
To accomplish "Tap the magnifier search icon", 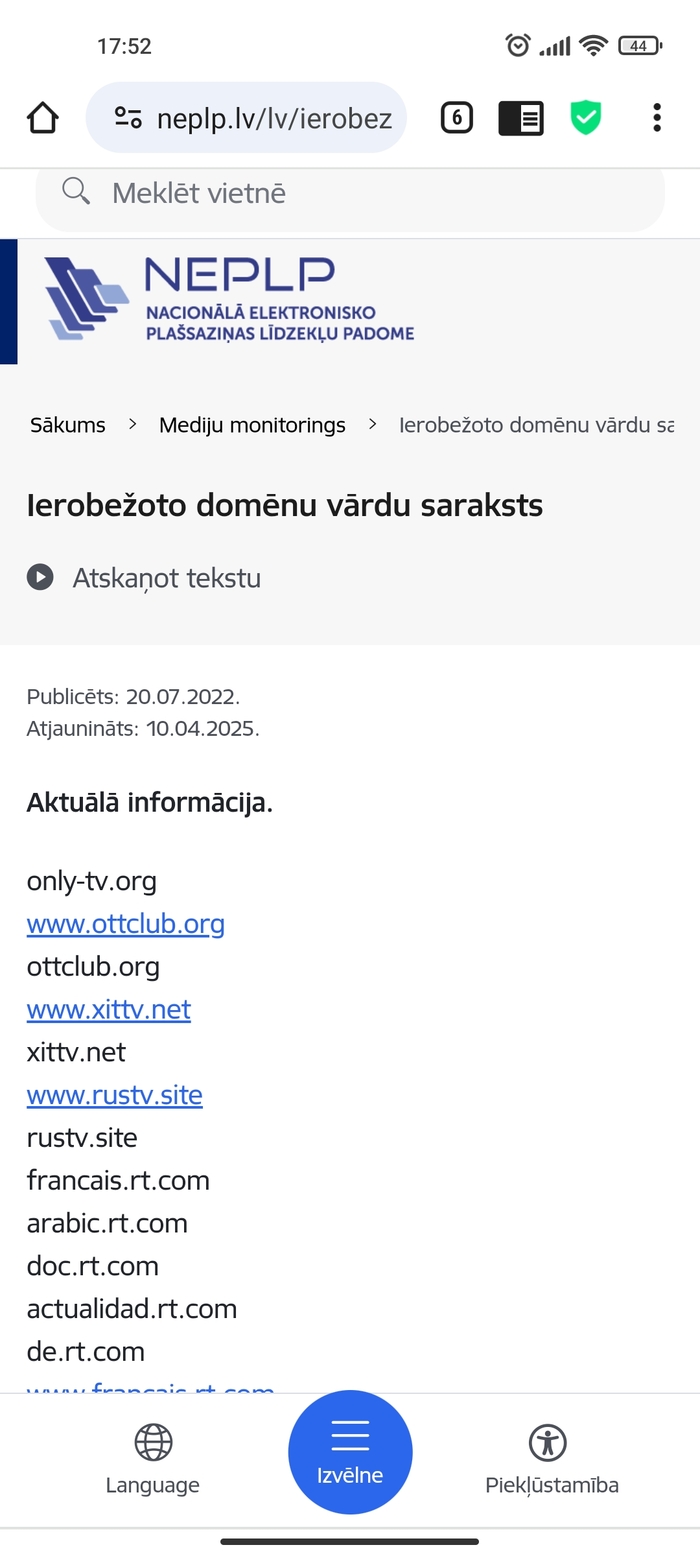I will tap(76, 191).
